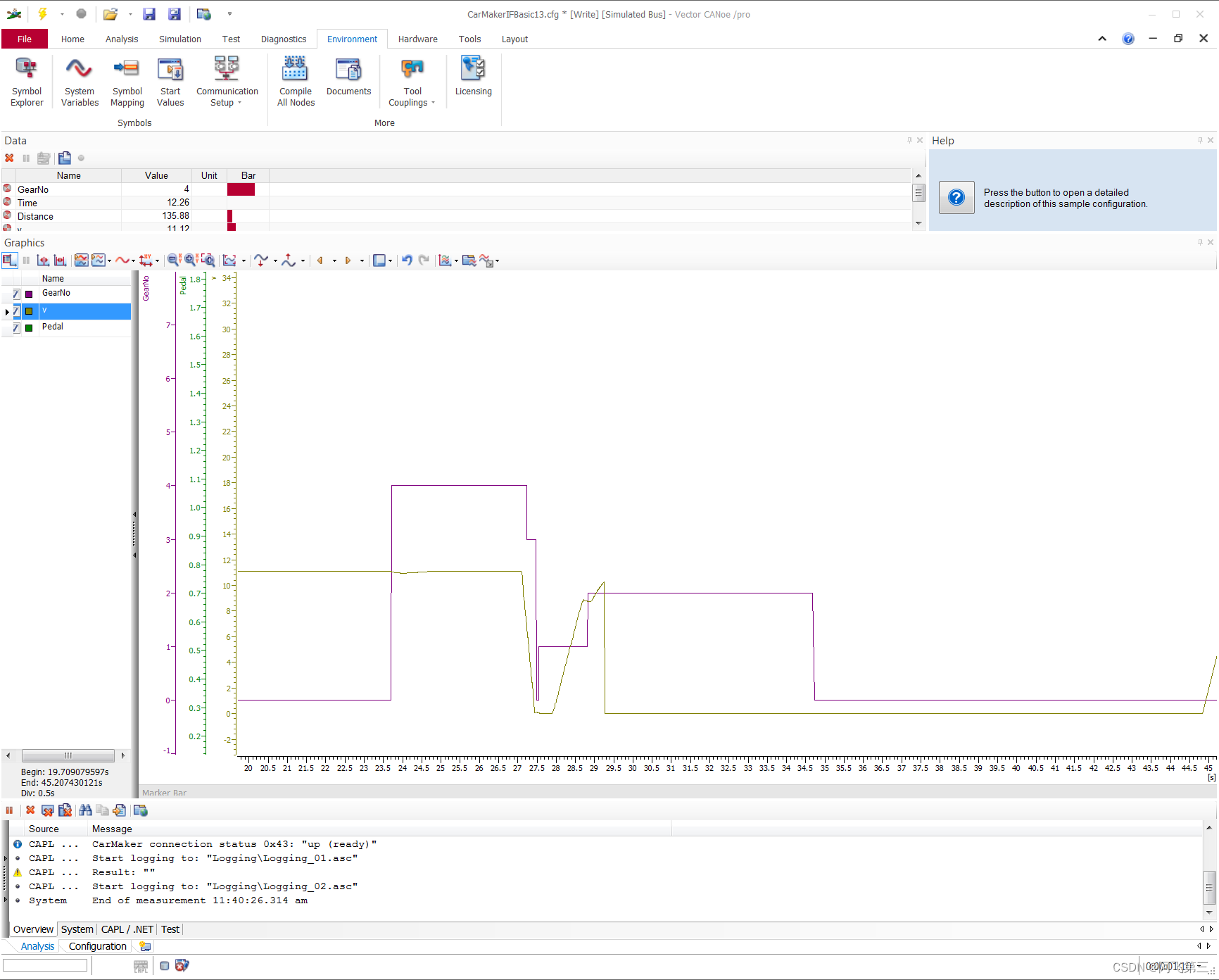Image resolution: width=1219 pixels, height=980 pixels.
Task: Switch to Configuration desktop tab
Action: 98,946
